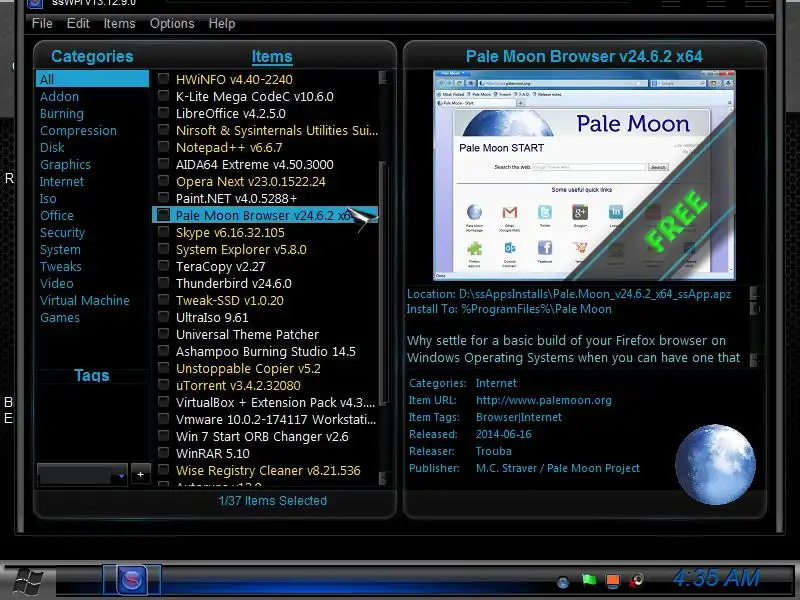Check the HWiNFO v4.40-2240 checkbox
Image resolution: width=800 pixels, height=600 pixels.
click(163, 79)
